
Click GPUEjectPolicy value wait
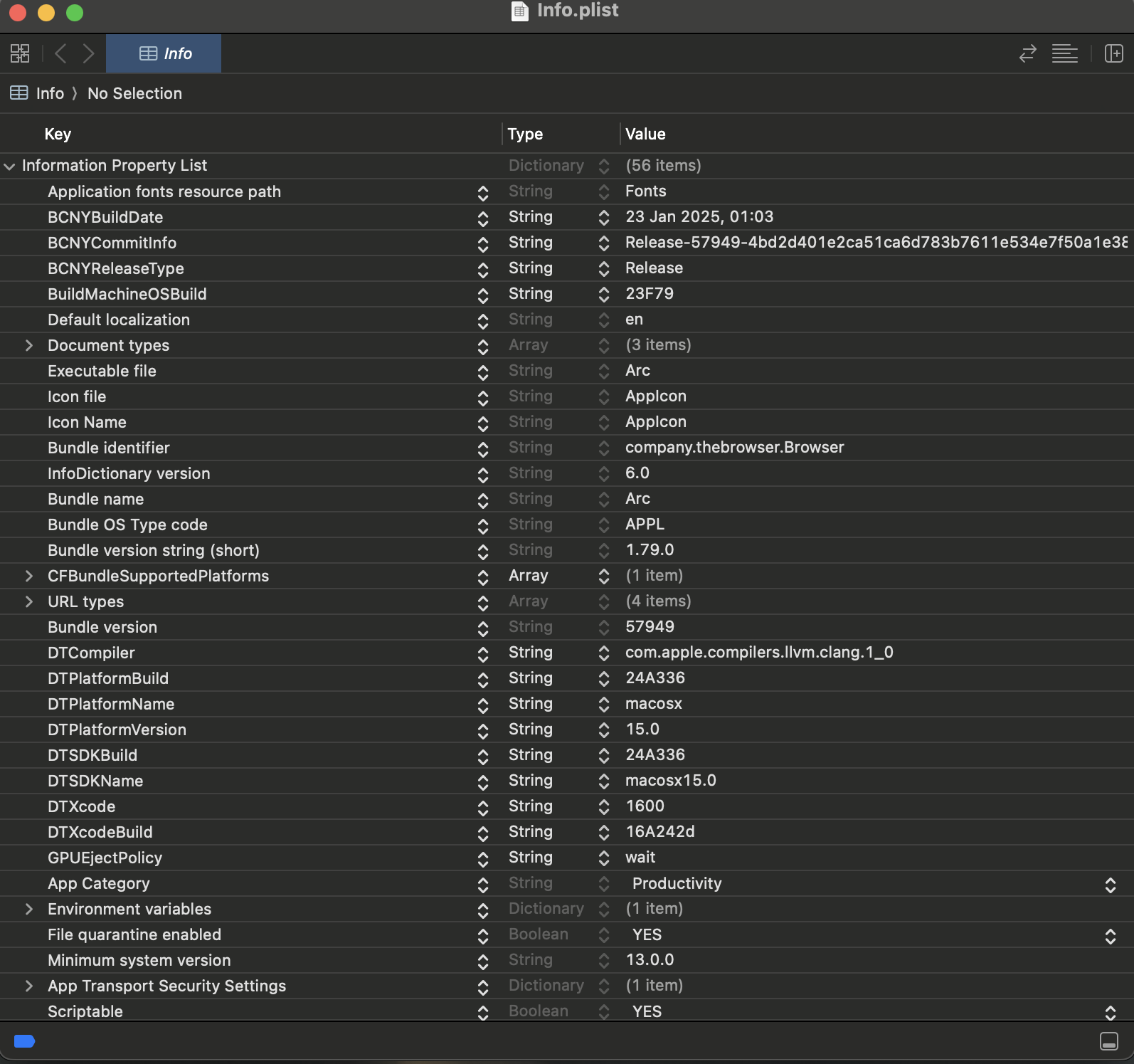(x=640, y=857)
